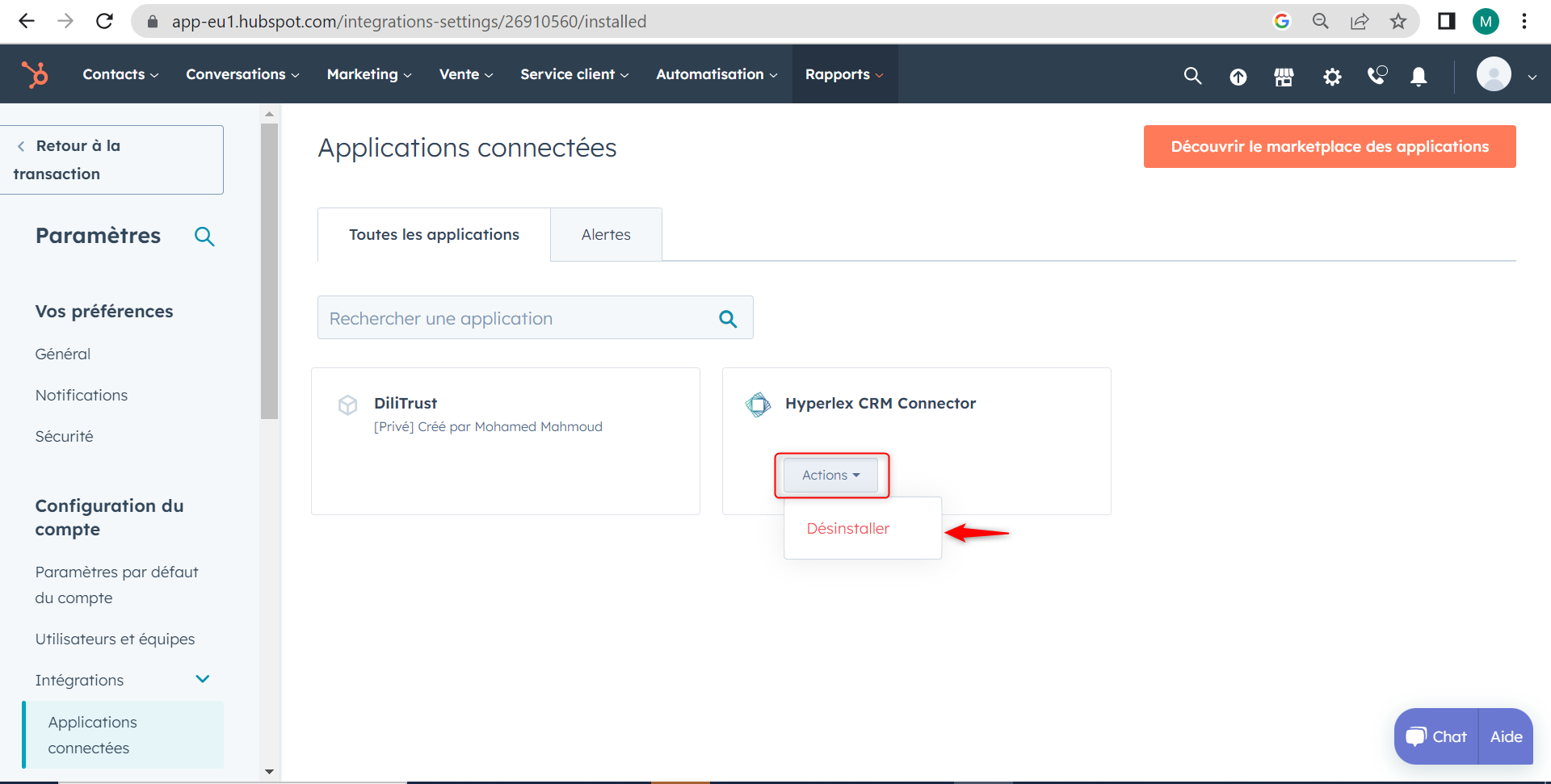The height and width of the screenshot is (784, 1551).
Task: Open the global search magnifier icon
Action: [x=1192, y=76]
